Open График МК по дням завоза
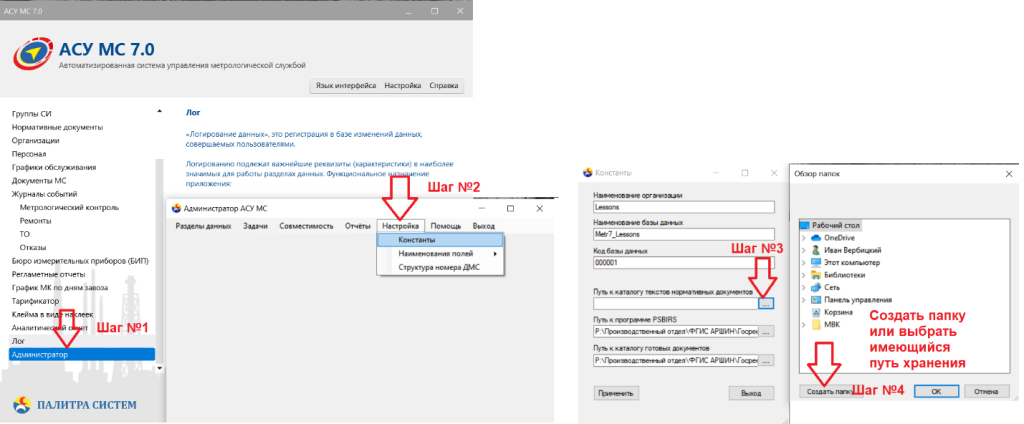Image resolution: width=1024 pixels, height=424 pixels. (x=59, y=287)
